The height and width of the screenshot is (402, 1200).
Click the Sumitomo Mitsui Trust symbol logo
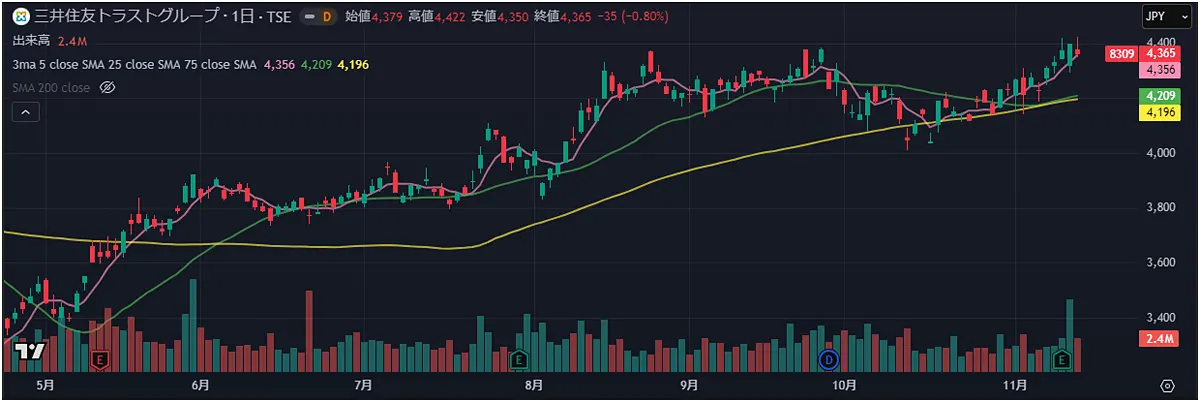point(19,17)
